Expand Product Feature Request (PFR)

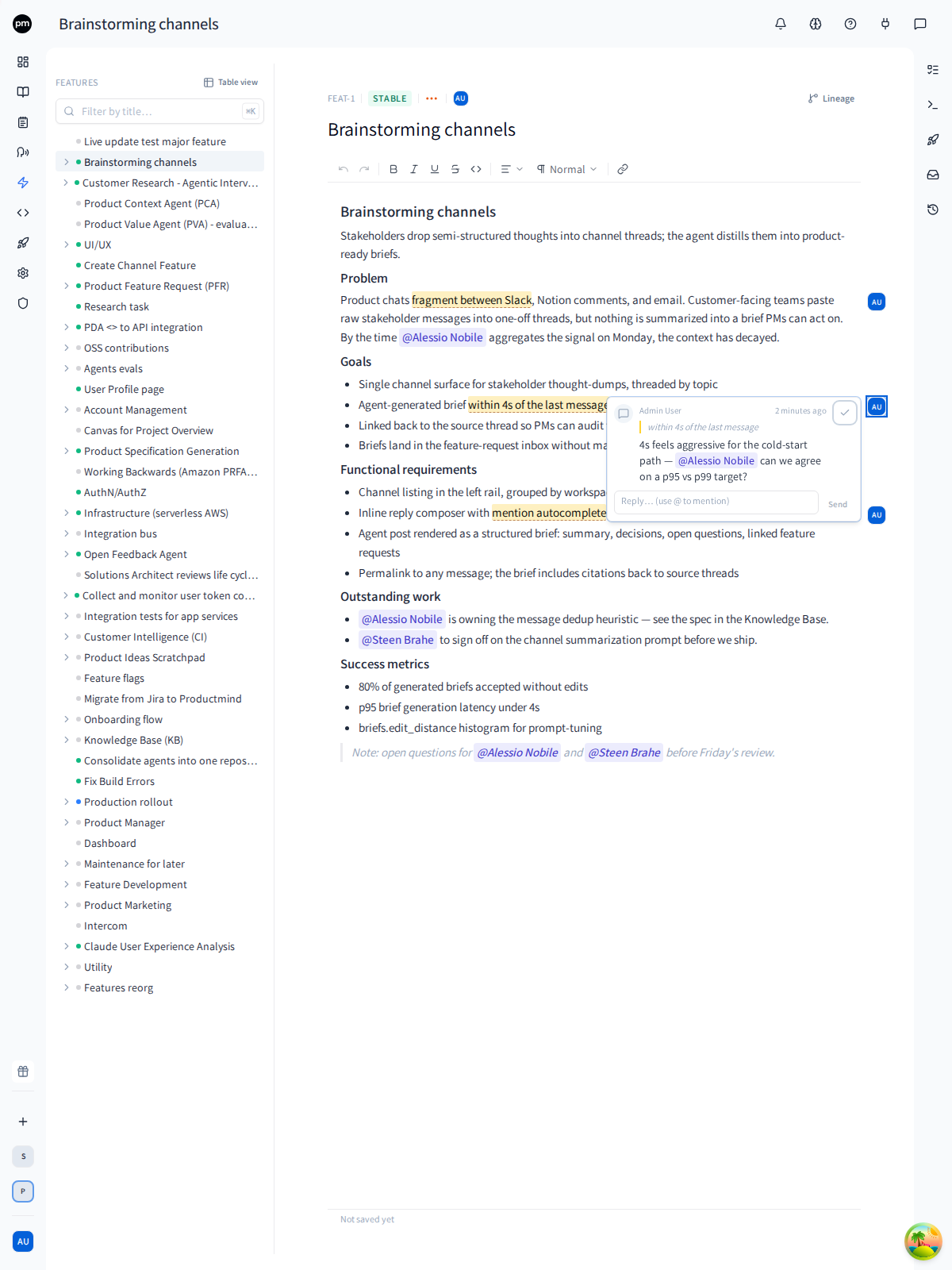[x=67, y=286]
